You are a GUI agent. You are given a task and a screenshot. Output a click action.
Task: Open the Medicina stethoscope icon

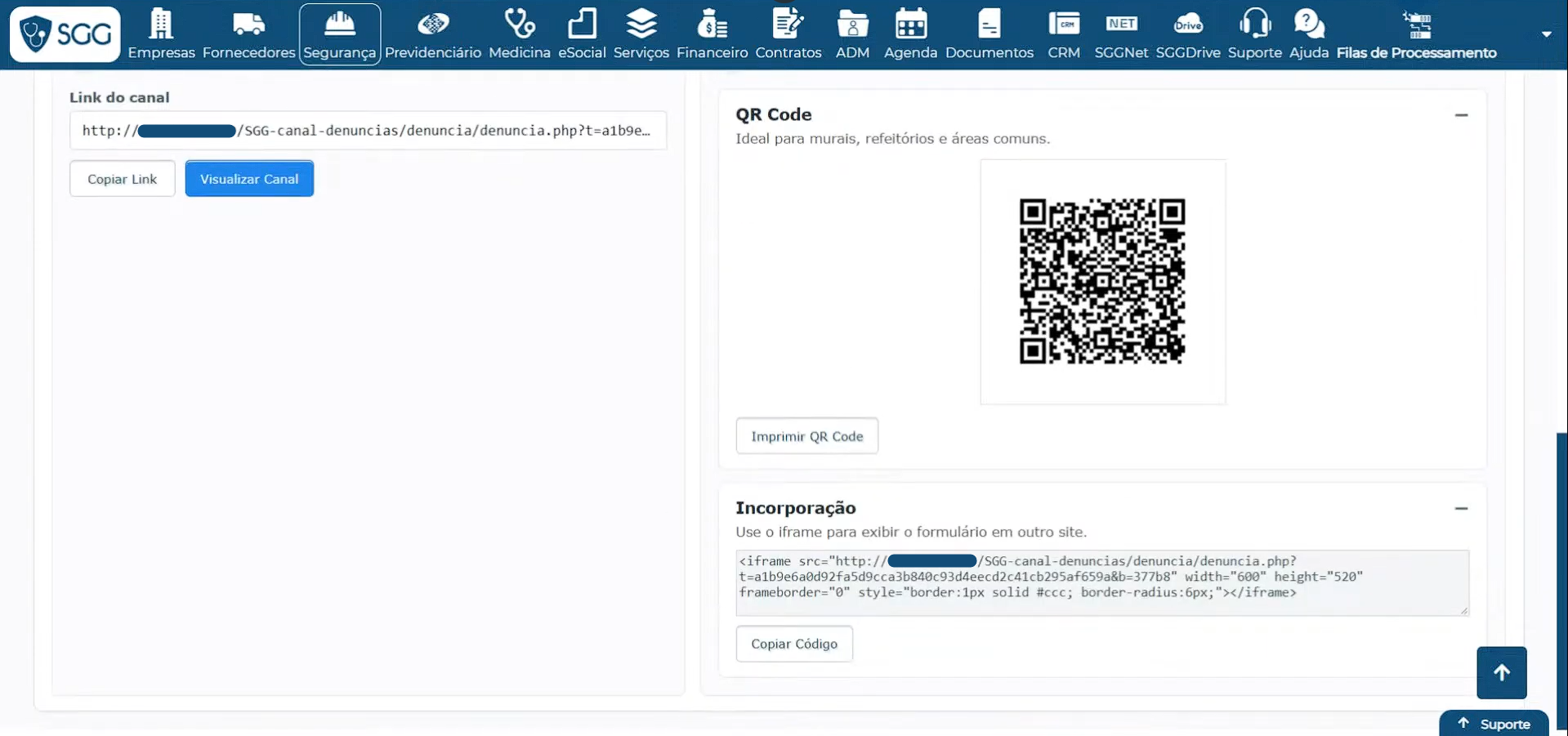pos(520,24)
